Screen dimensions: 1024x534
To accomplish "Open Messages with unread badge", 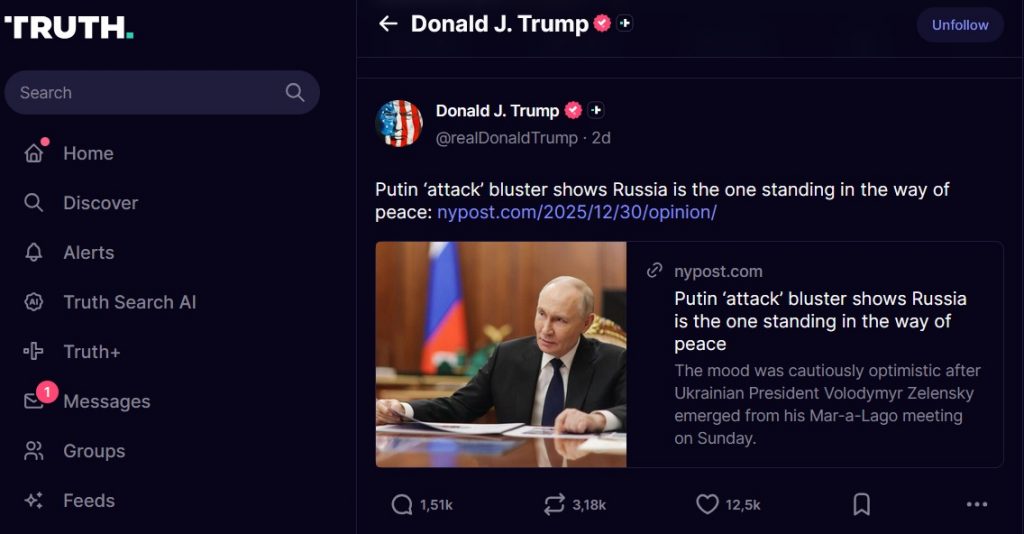I will (106, 402).
